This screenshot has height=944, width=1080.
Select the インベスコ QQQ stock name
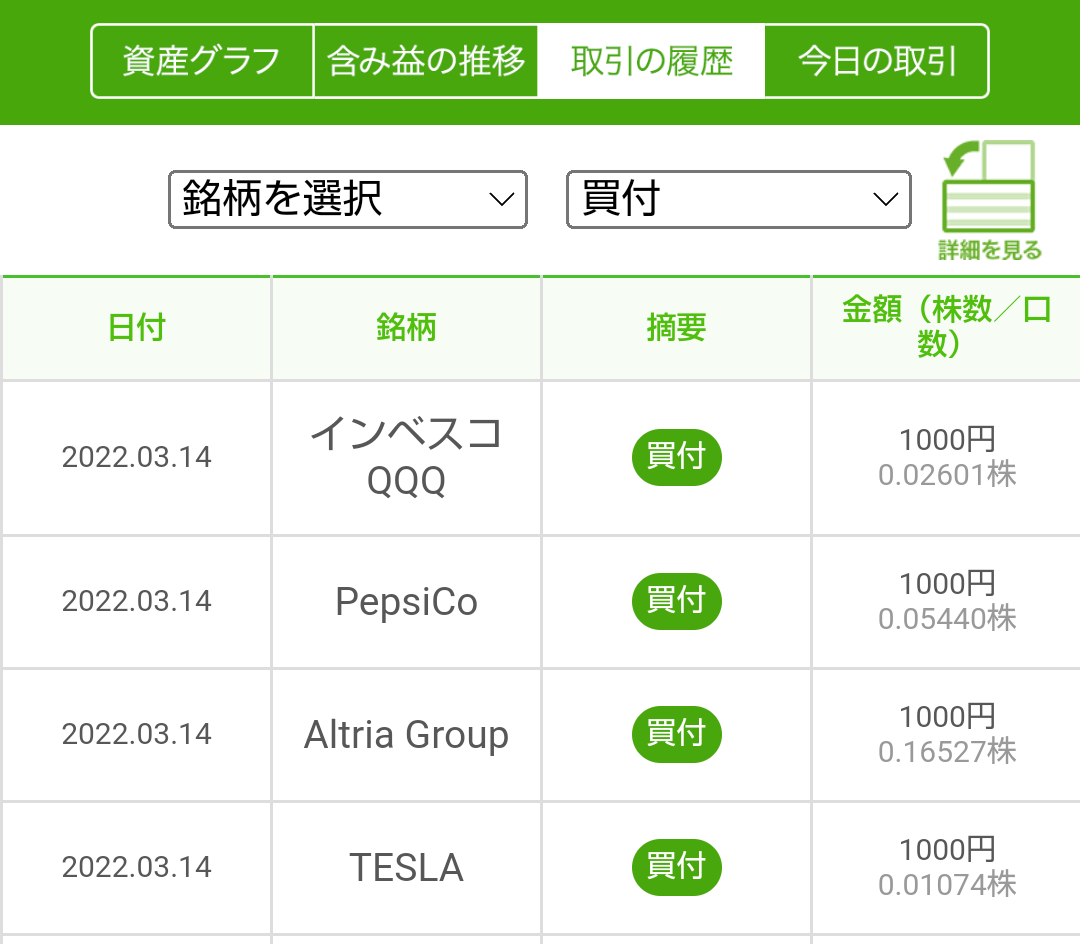coord(406,457)
